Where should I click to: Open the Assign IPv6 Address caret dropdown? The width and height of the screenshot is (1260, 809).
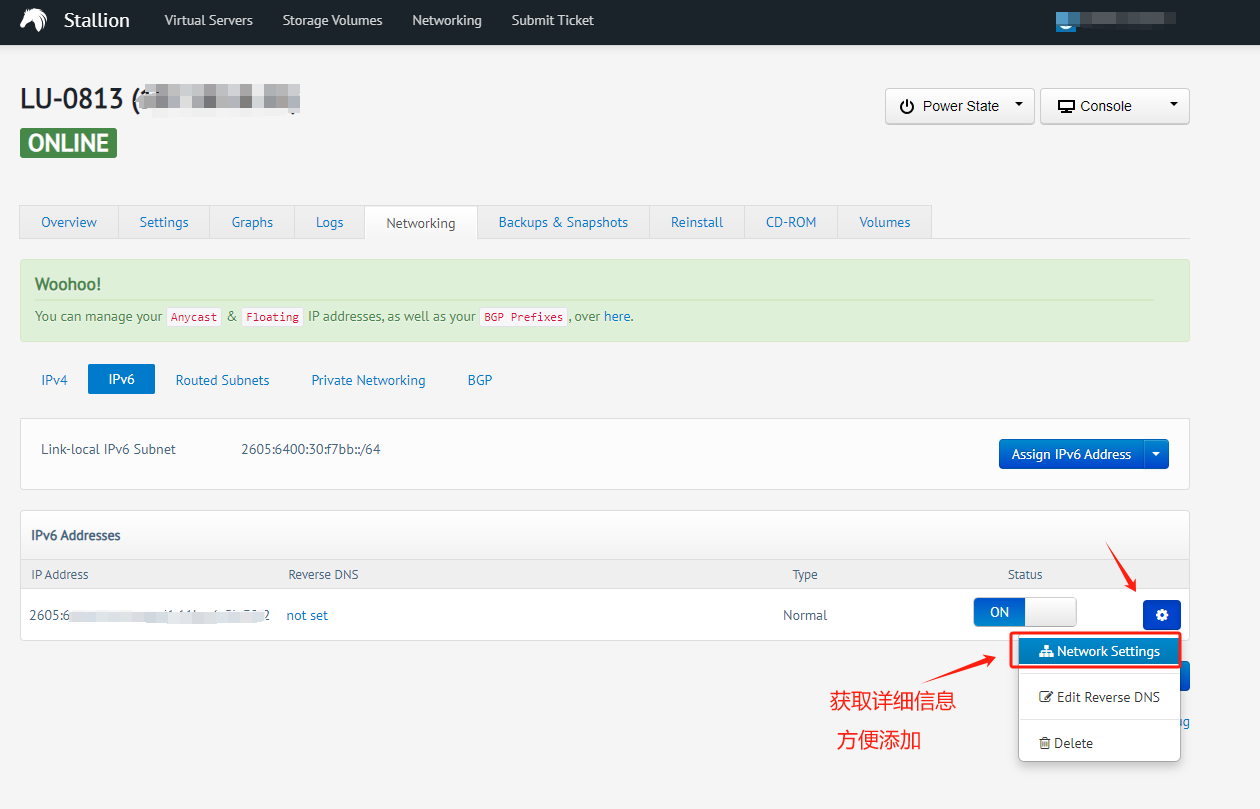[1156, 454]
